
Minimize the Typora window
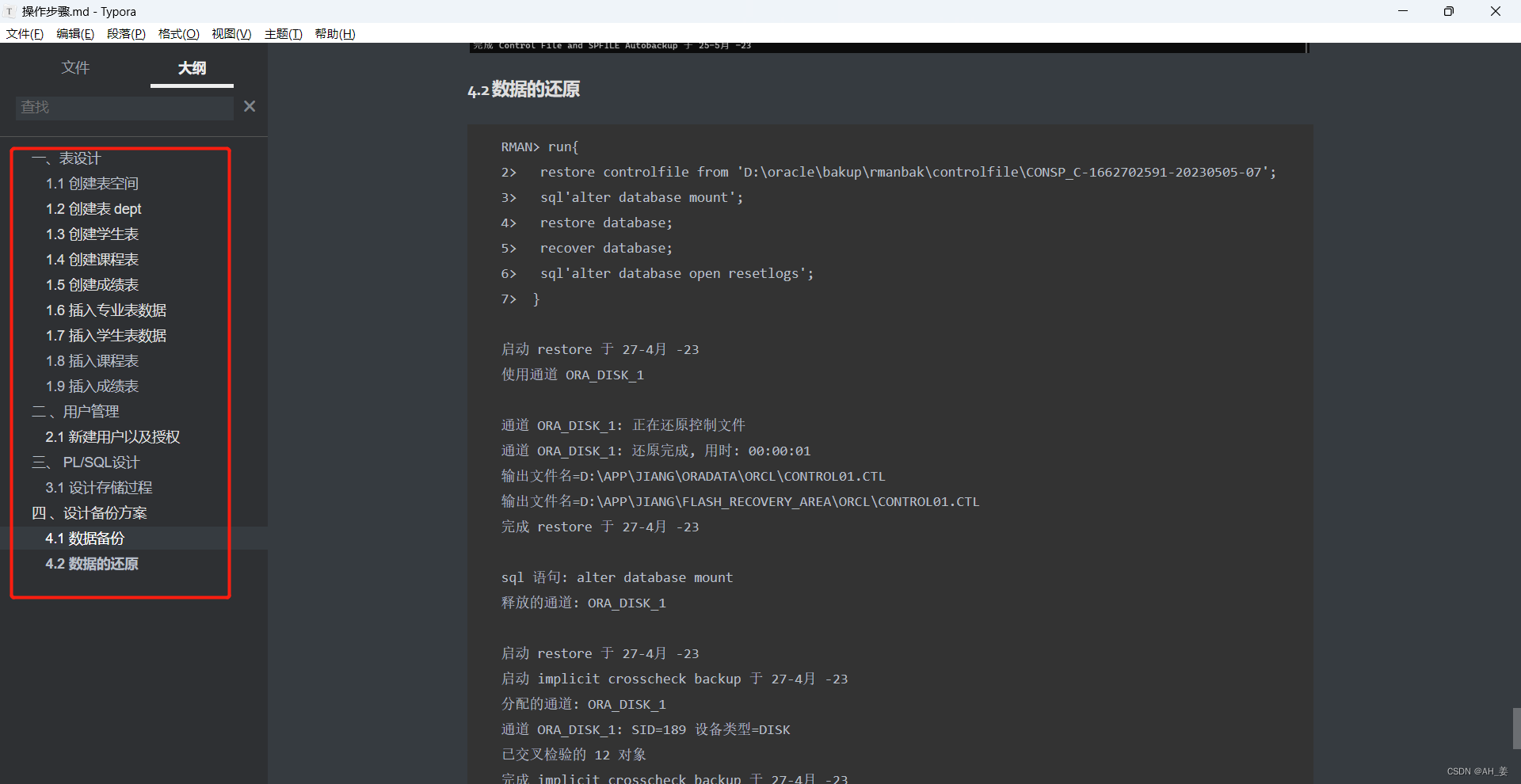[1402, 11]
